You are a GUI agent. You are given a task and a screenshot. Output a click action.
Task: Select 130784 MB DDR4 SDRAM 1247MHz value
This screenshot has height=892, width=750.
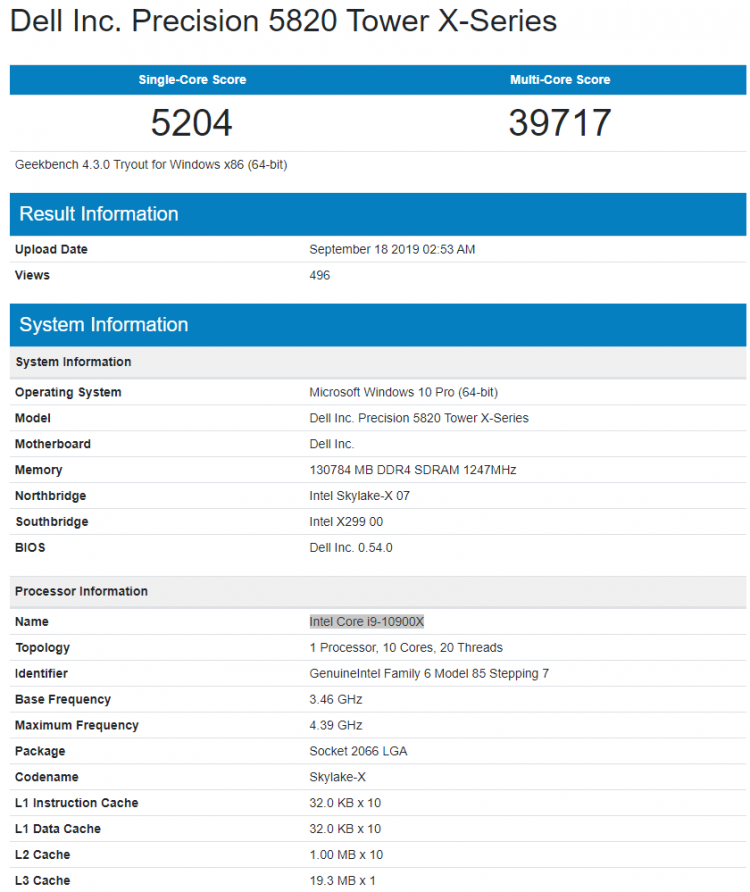coord(413,470)
